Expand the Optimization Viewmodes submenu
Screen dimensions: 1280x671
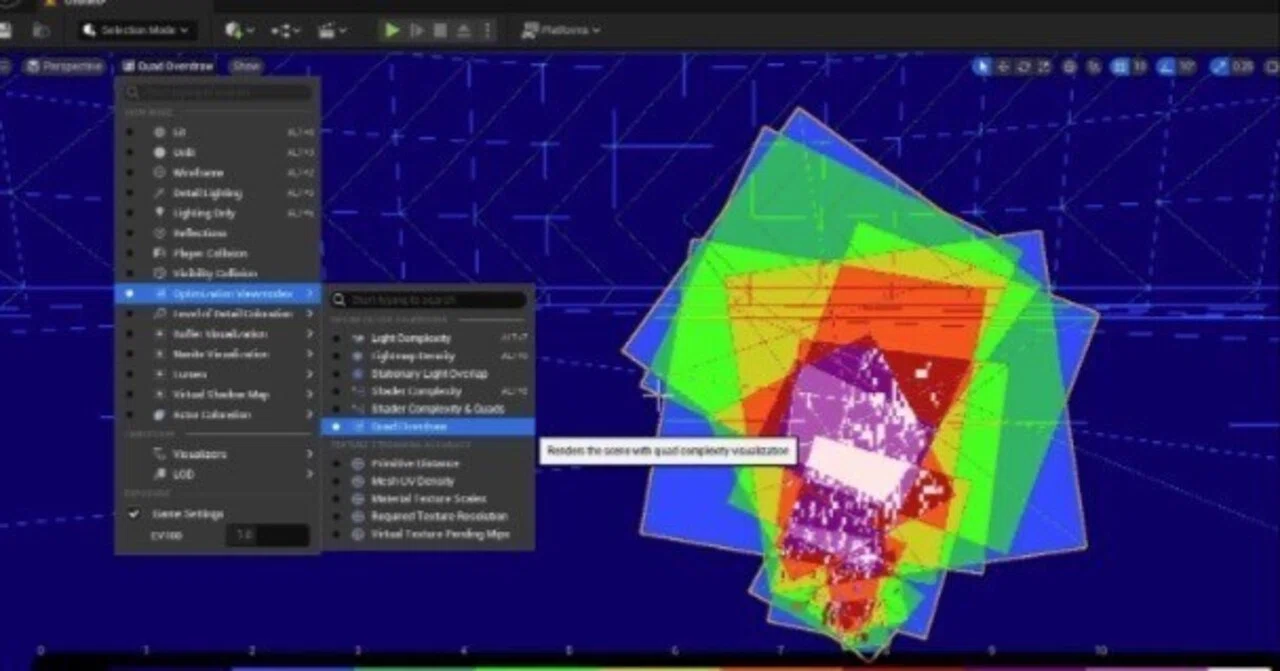217,294
